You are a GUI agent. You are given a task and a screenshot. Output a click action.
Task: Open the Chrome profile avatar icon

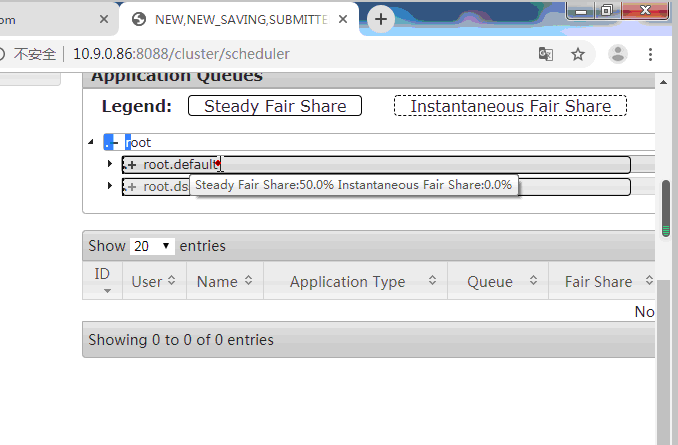point(619,54)
